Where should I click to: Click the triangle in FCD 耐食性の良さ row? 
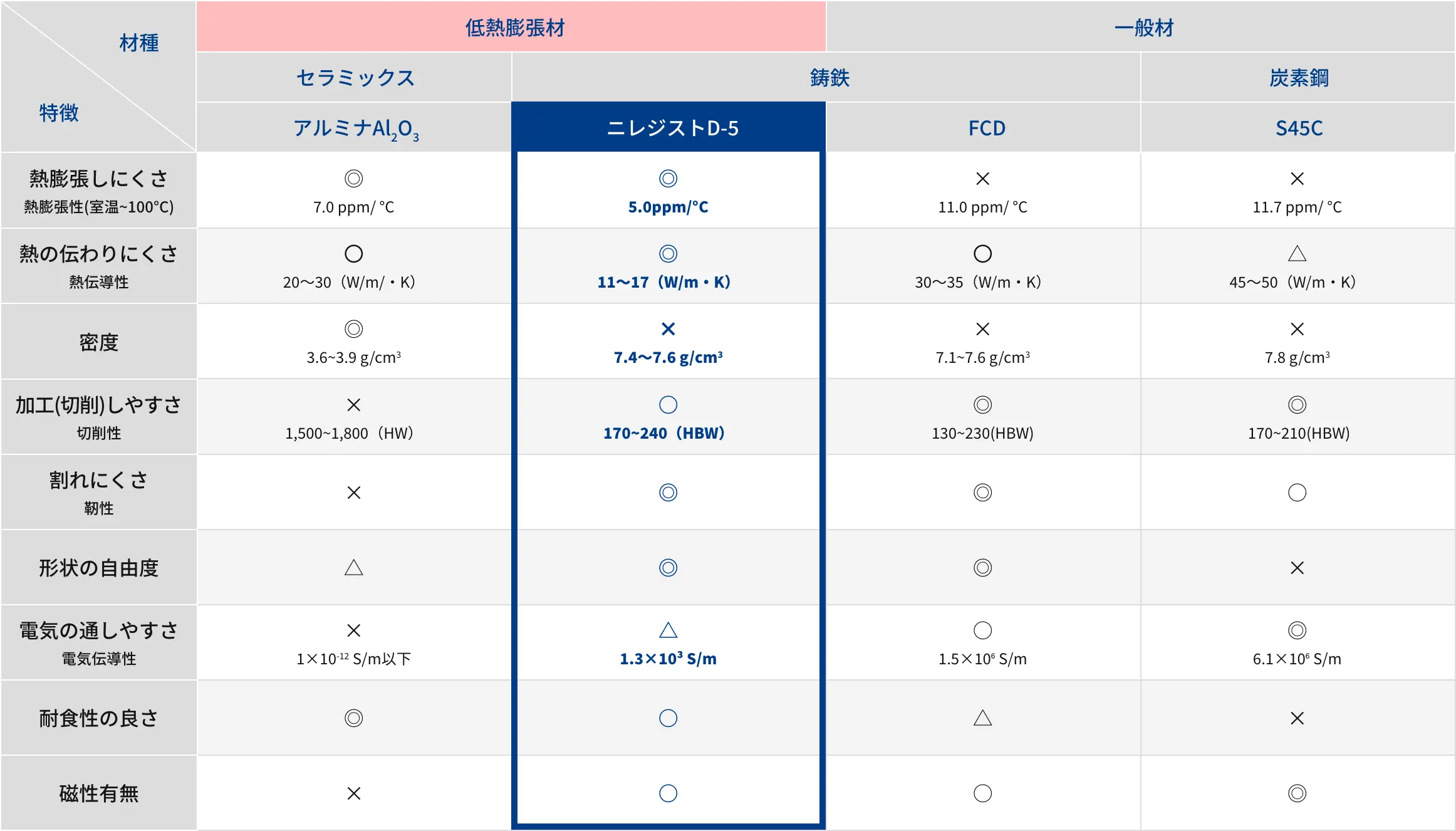click(982, 718)
